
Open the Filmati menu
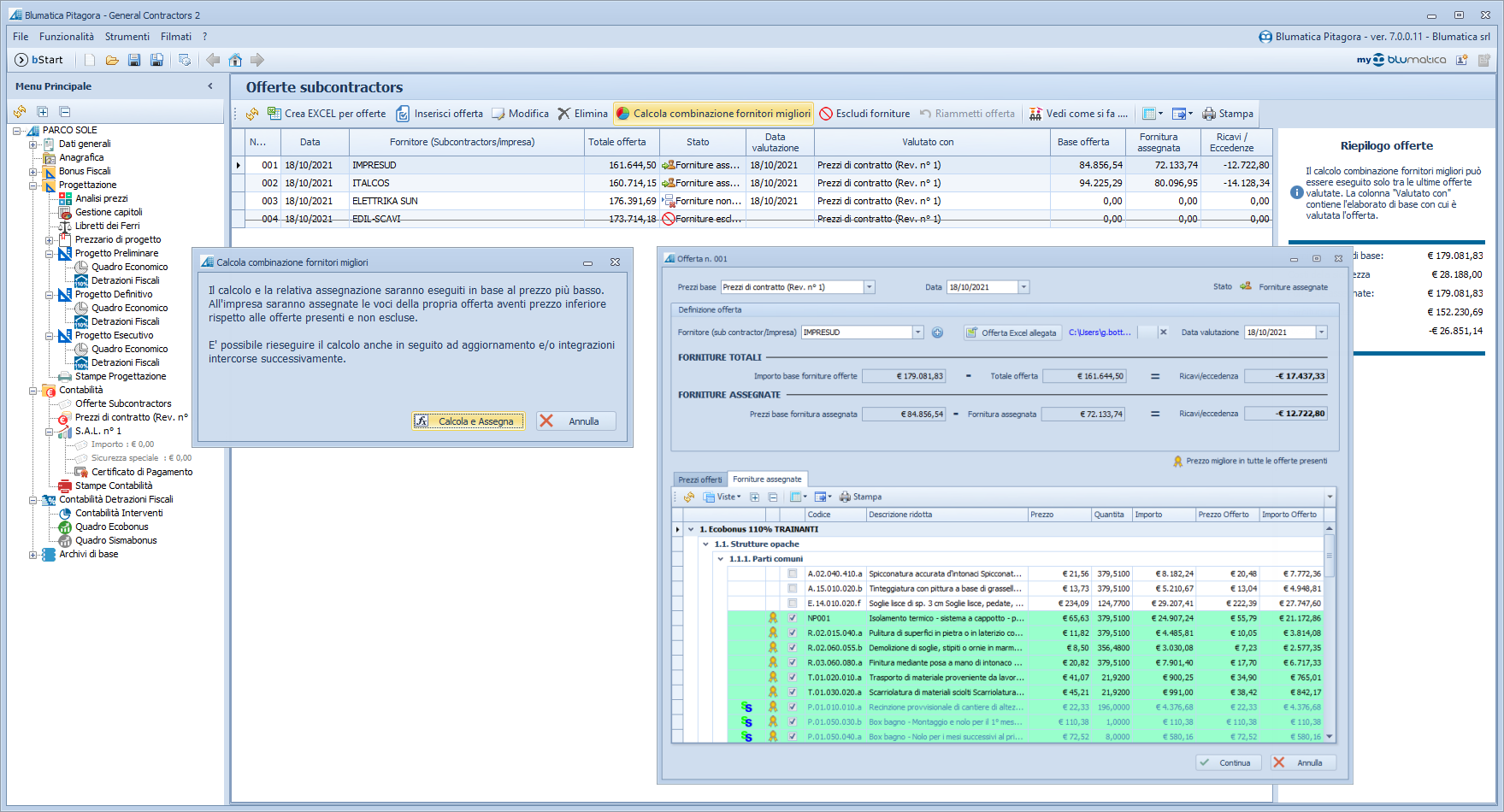click(176, 37)
